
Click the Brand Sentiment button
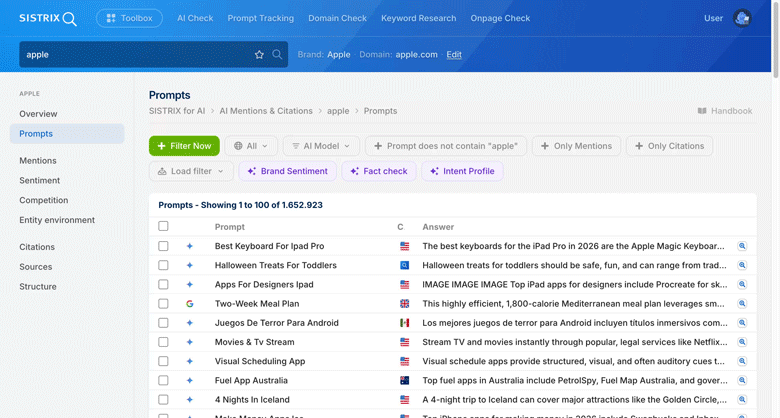[288, 171]
